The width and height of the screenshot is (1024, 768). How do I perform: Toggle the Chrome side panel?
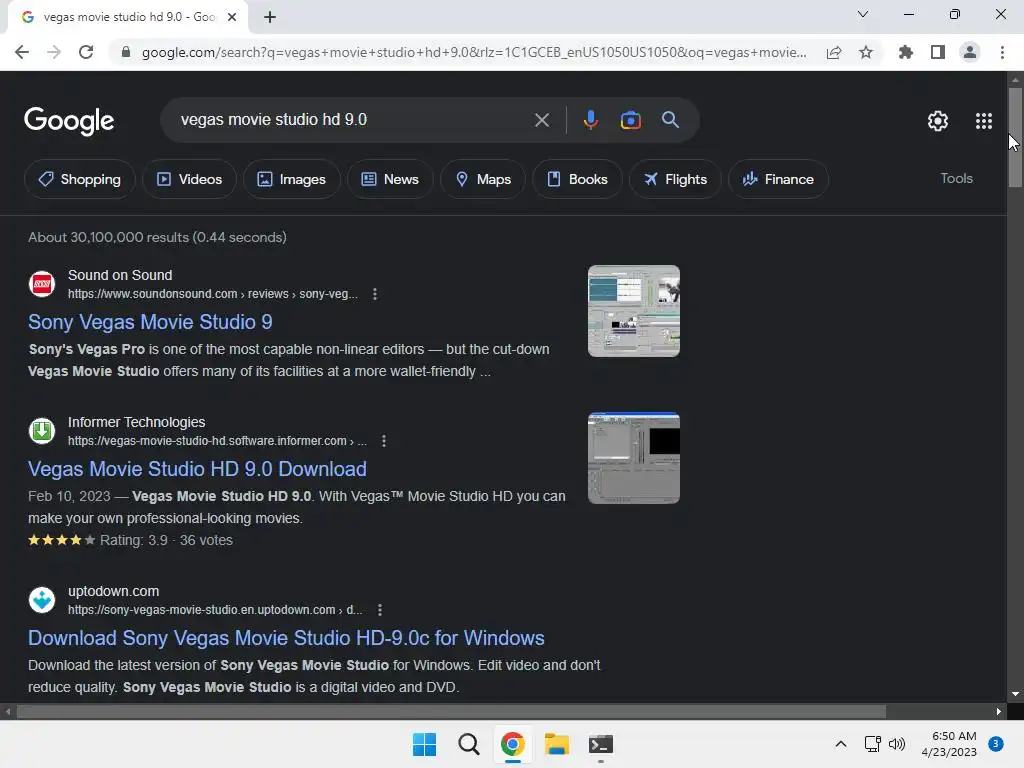tap(938, 52)
